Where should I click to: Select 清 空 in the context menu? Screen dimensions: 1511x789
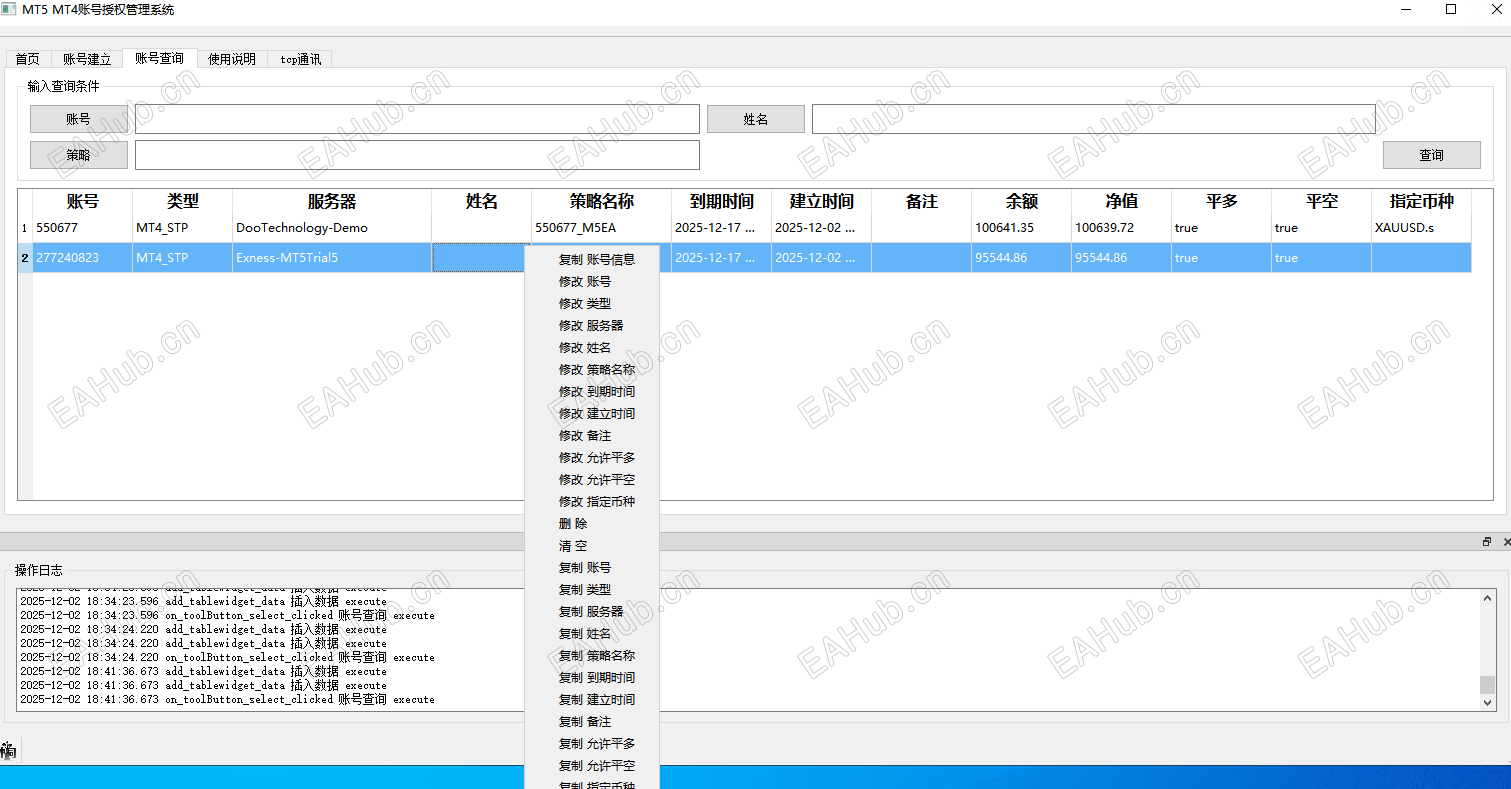tap(592, 545)
